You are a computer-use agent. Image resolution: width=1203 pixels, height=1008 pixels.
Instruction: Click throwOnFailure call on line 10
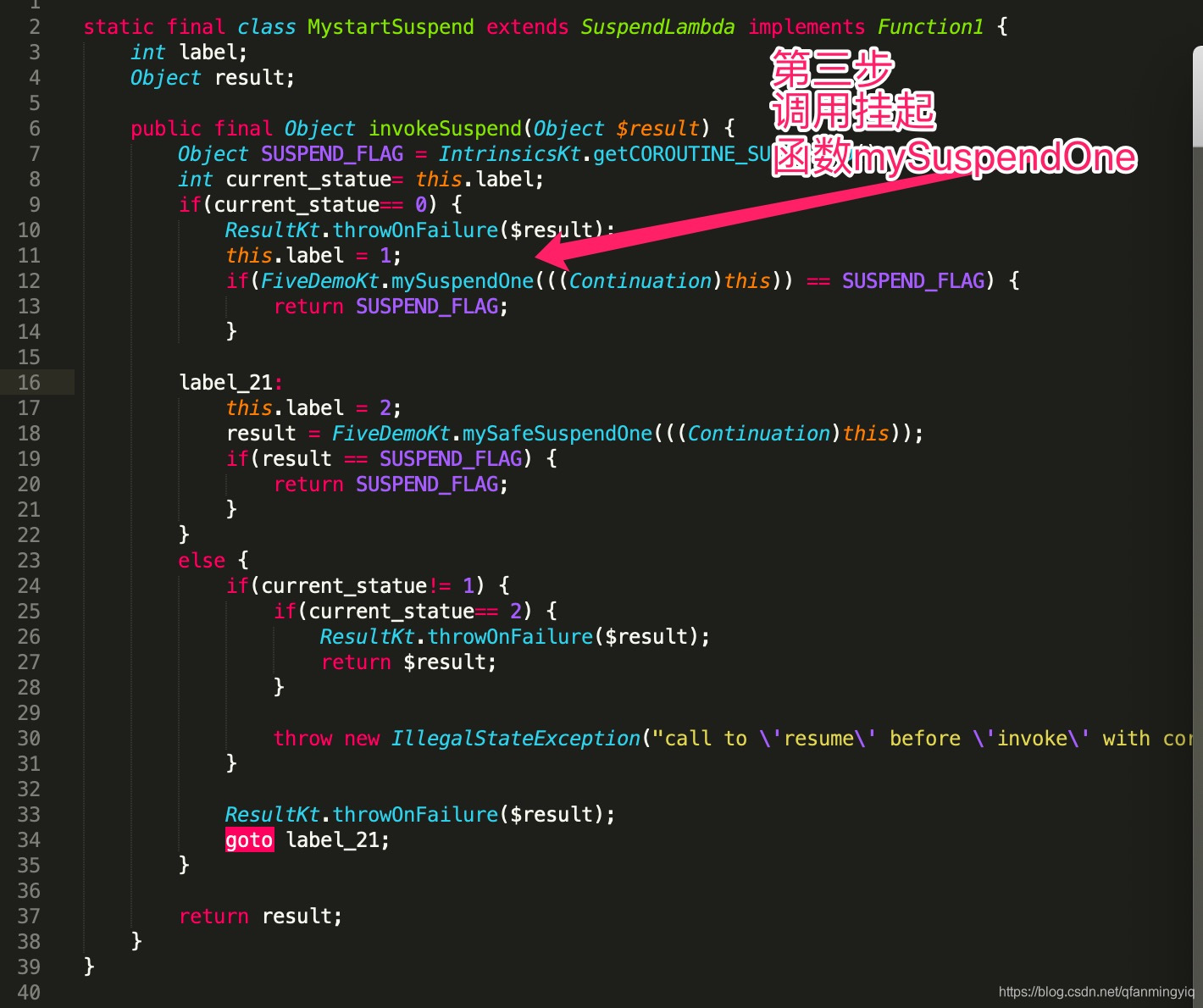pyautogui.click(x=415, y=230)
